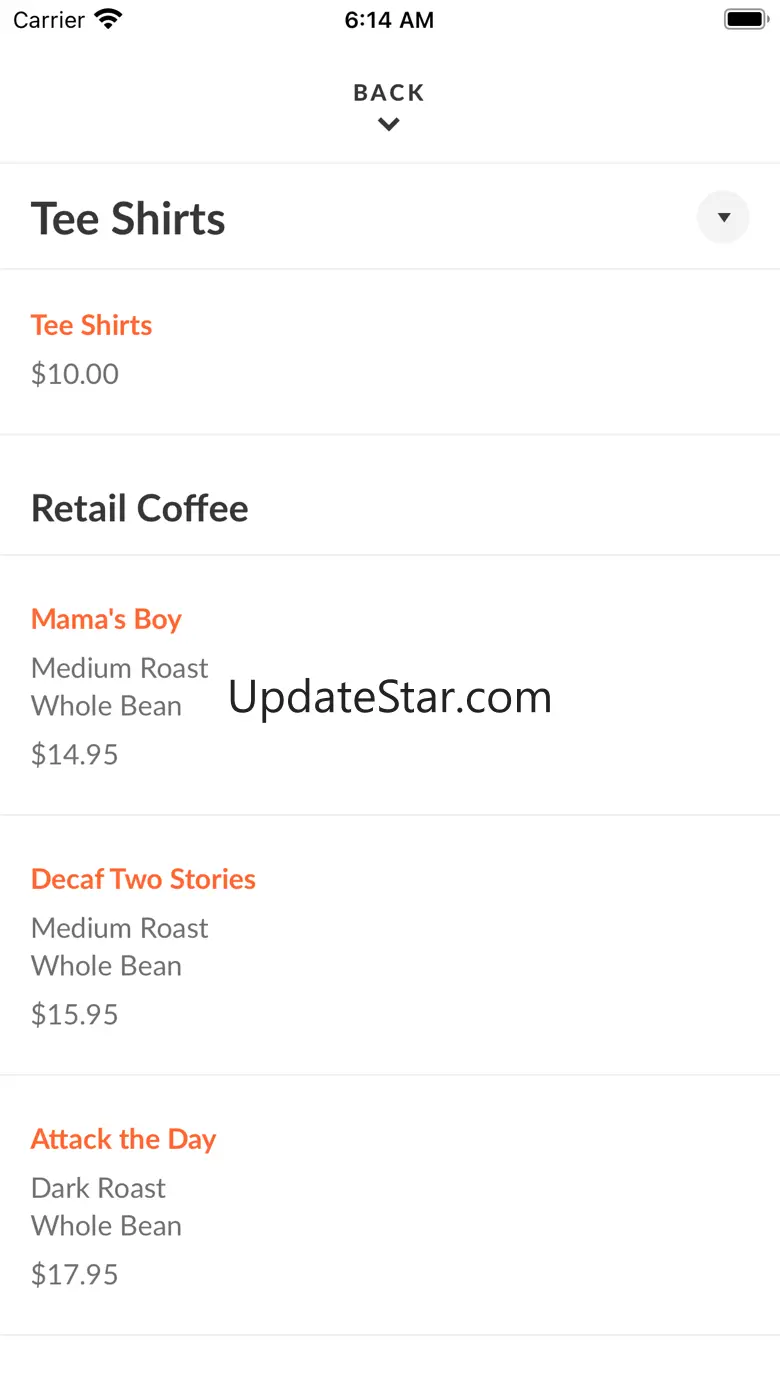
Task: Open the category dropdown arrow beside Tee Shirts
Action: click(x=723, y=217)
